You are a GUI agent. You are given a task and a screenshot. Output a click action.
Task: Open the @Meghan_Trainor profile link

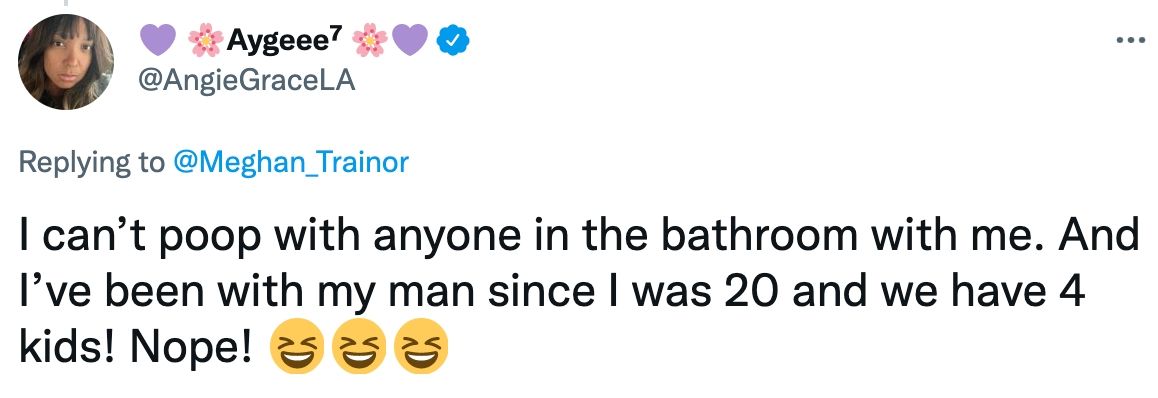click(x=290, y=162)
